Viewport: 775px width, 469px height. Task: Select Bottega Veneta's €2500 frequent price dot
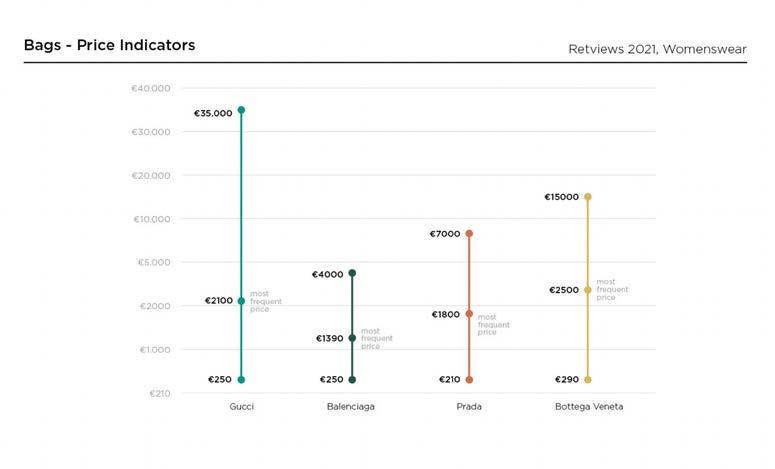point(588,290)
